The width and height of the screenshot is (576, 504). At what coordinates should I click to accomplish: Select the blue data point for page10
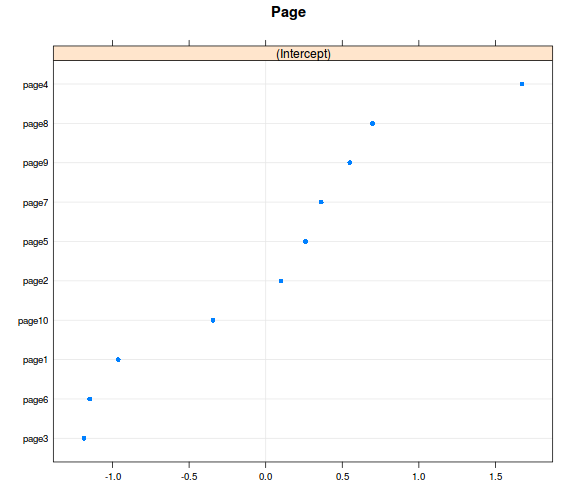pyautogui.click(x=213, y=320)
